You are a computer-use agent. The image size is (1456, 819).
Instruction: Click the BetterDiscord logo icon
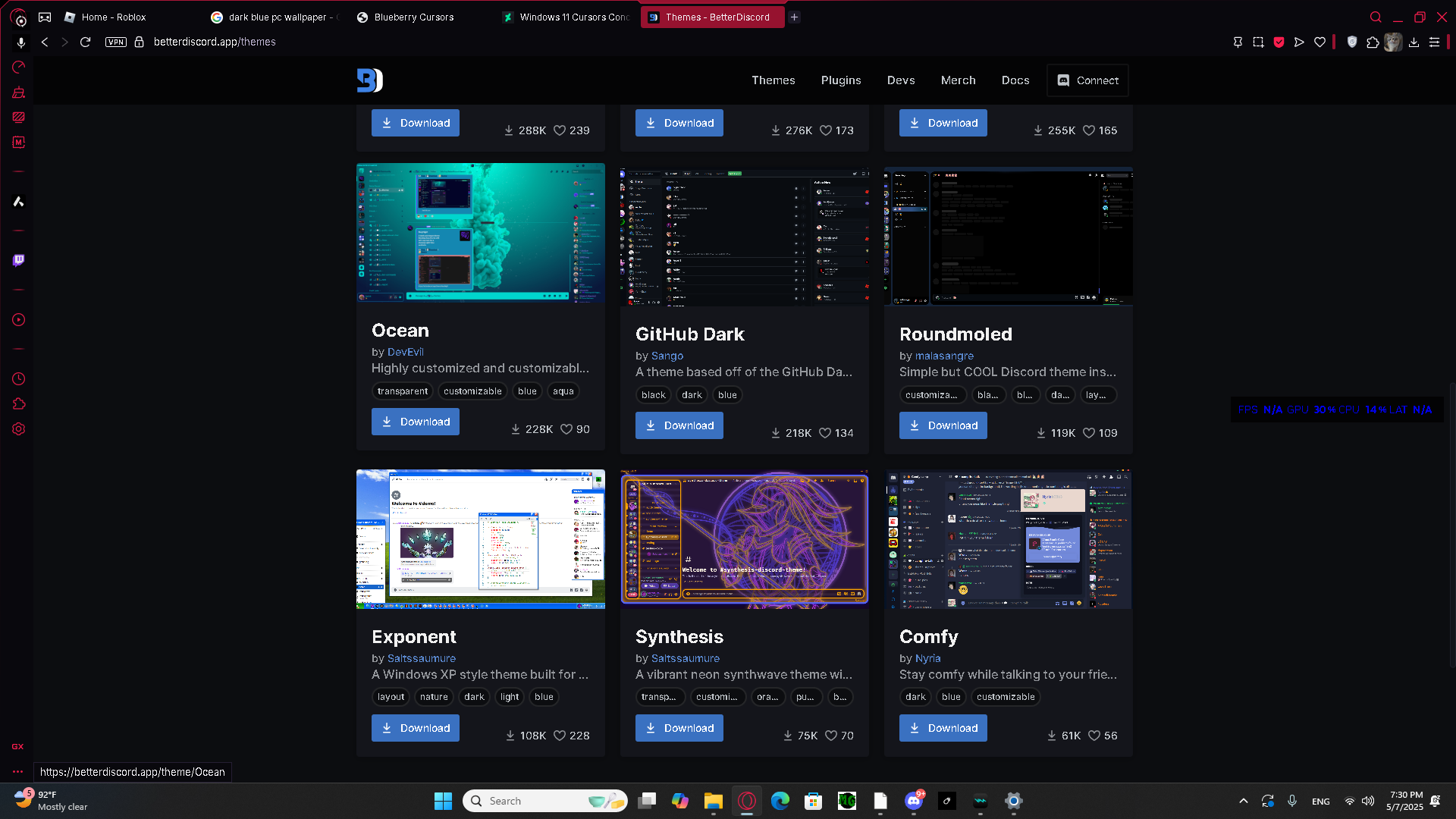(369, 80)
